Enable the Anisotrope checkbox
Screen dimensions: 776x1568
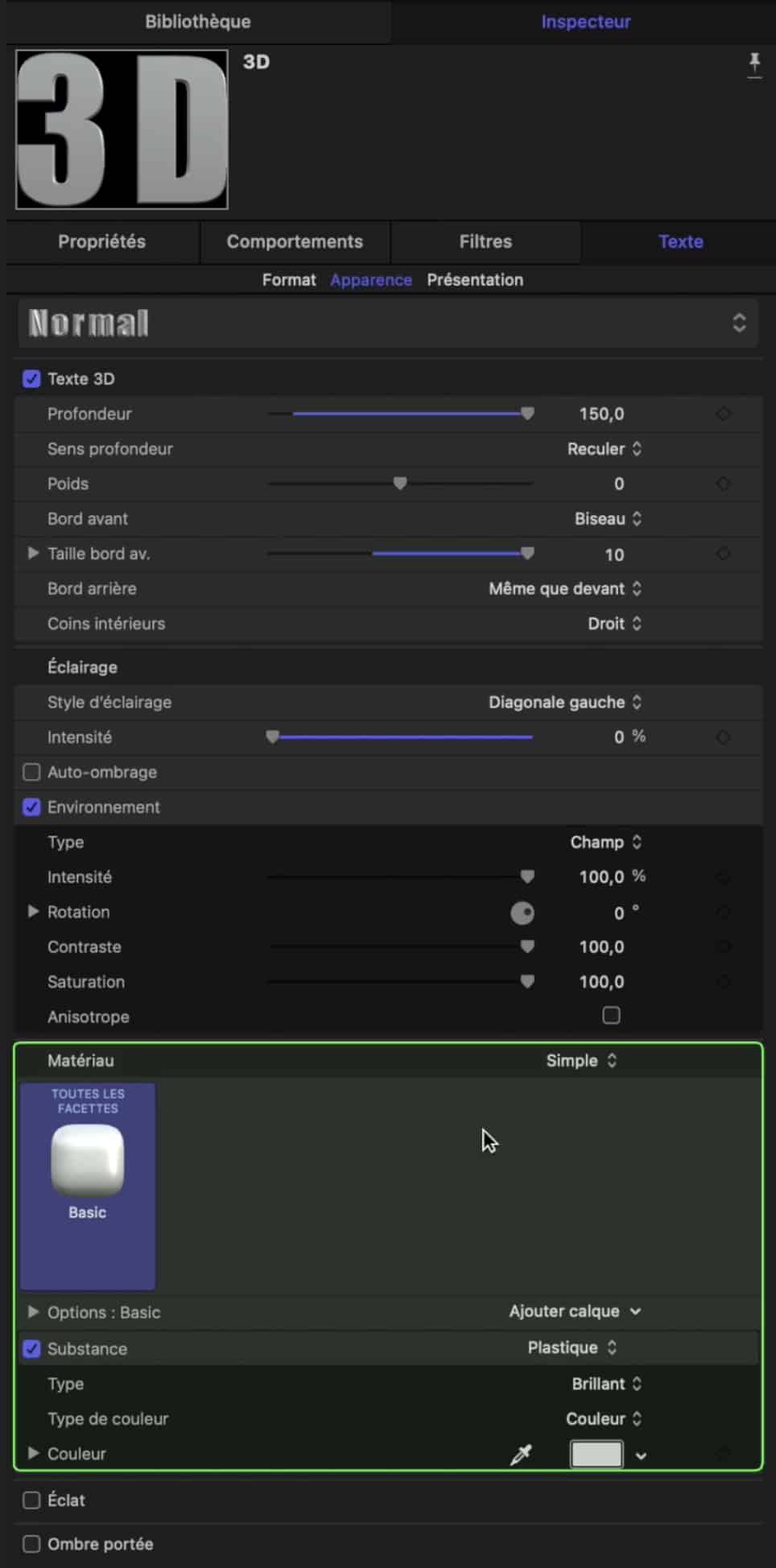click(611, 1016)
